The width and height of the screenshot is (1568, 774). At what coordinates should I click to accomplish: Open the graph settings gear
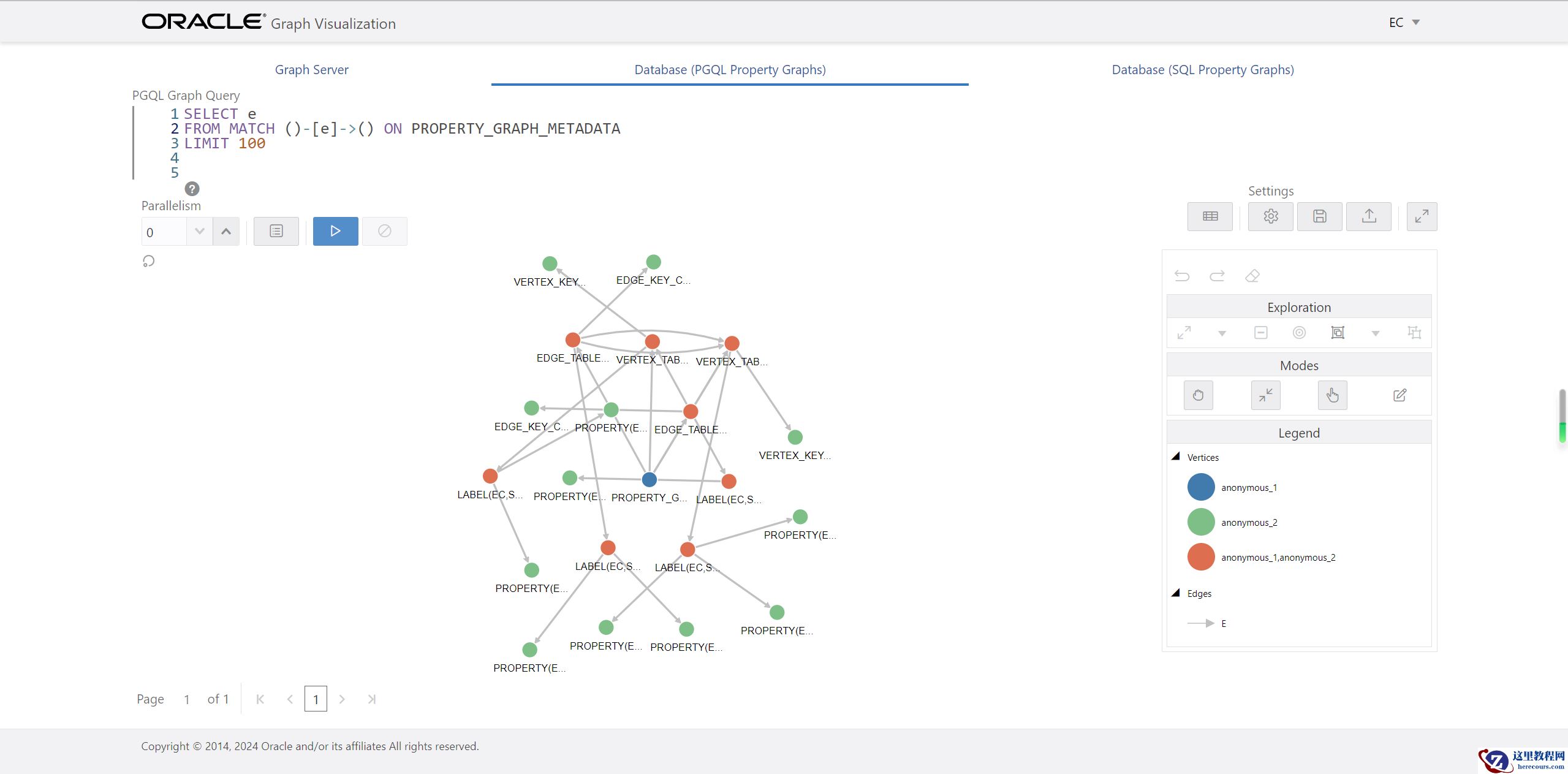1270,216
